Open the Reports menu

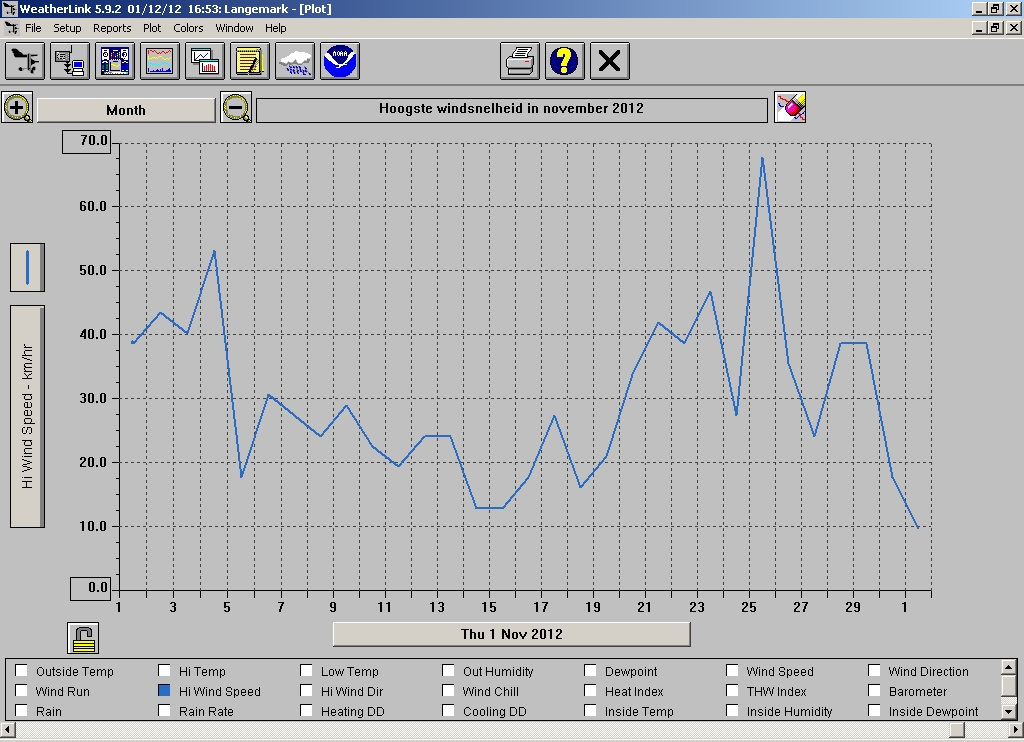112,28
